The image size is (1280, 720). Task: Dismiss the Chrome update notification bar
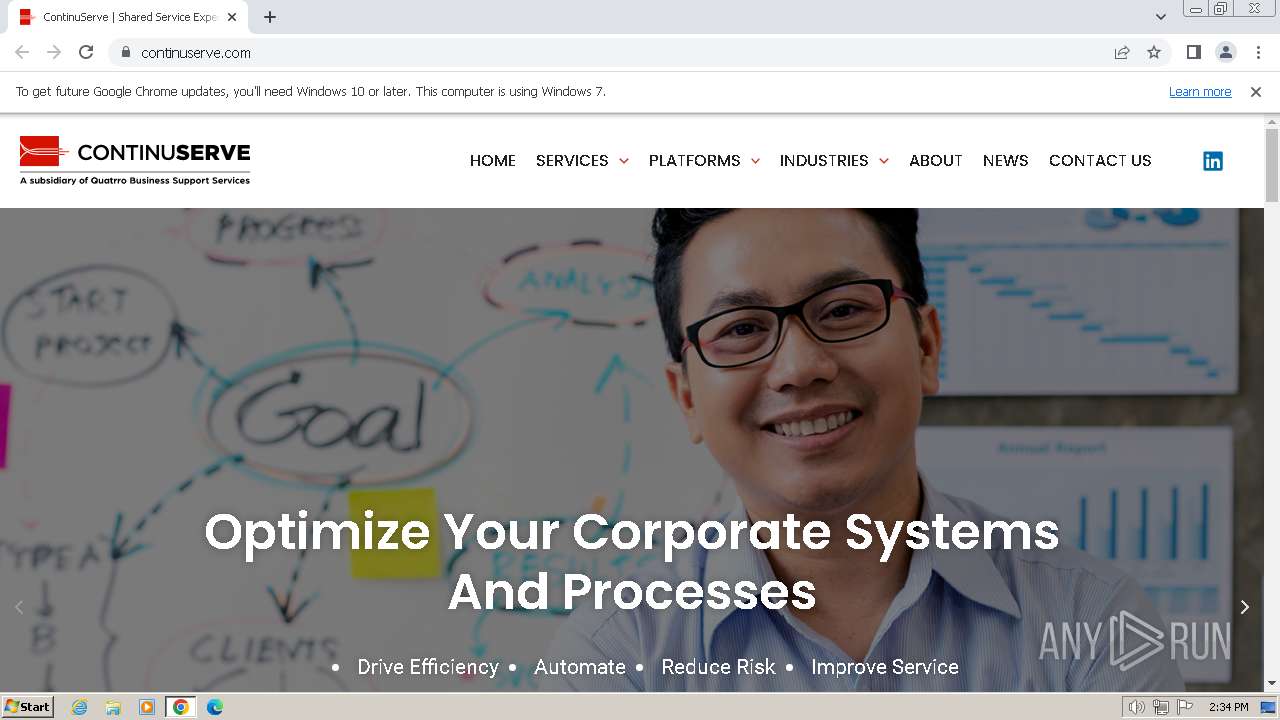click(1256, 91)
